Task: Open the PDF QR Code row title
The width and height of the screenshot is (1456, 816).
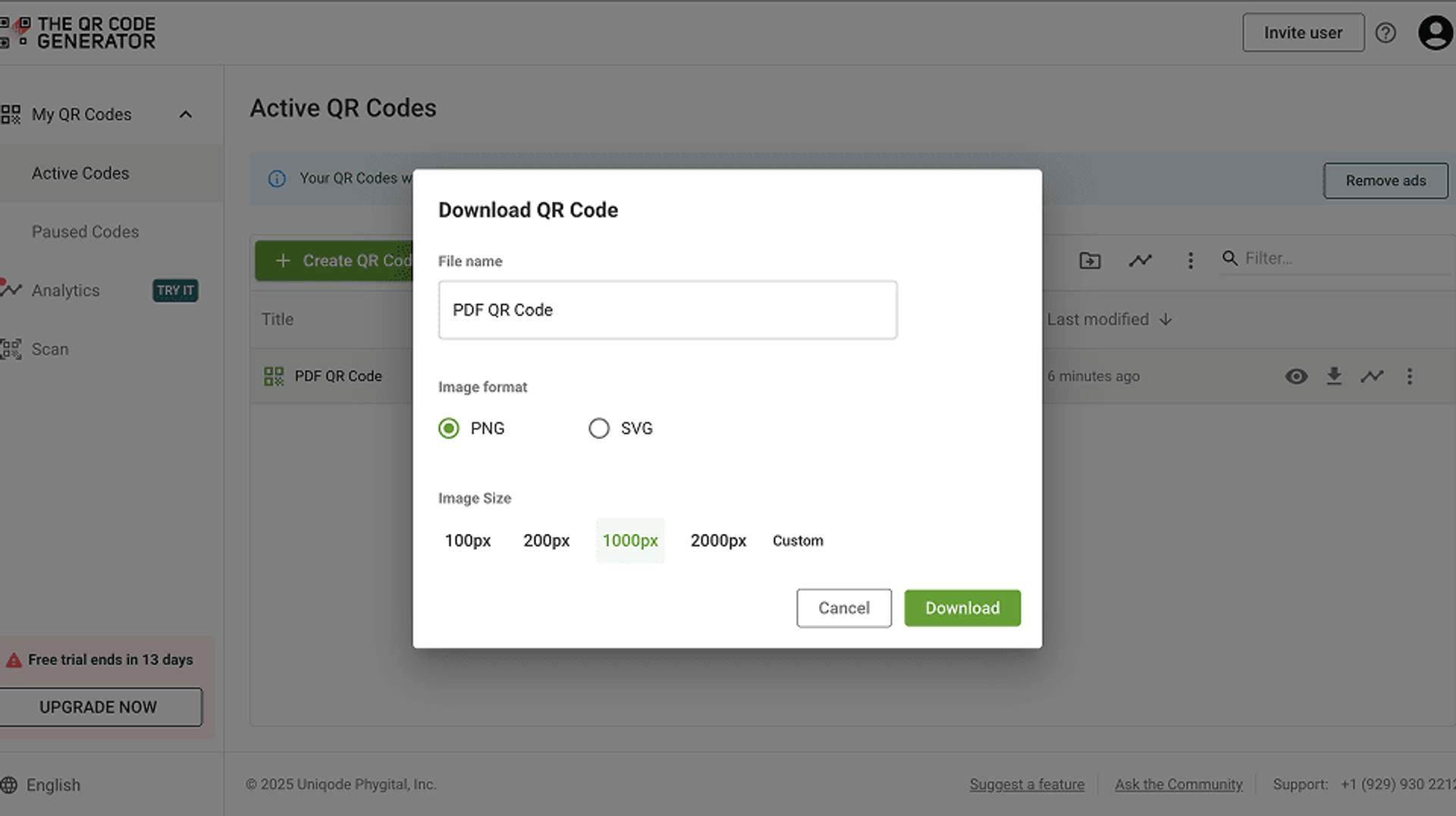Action: tap(338, 376)
